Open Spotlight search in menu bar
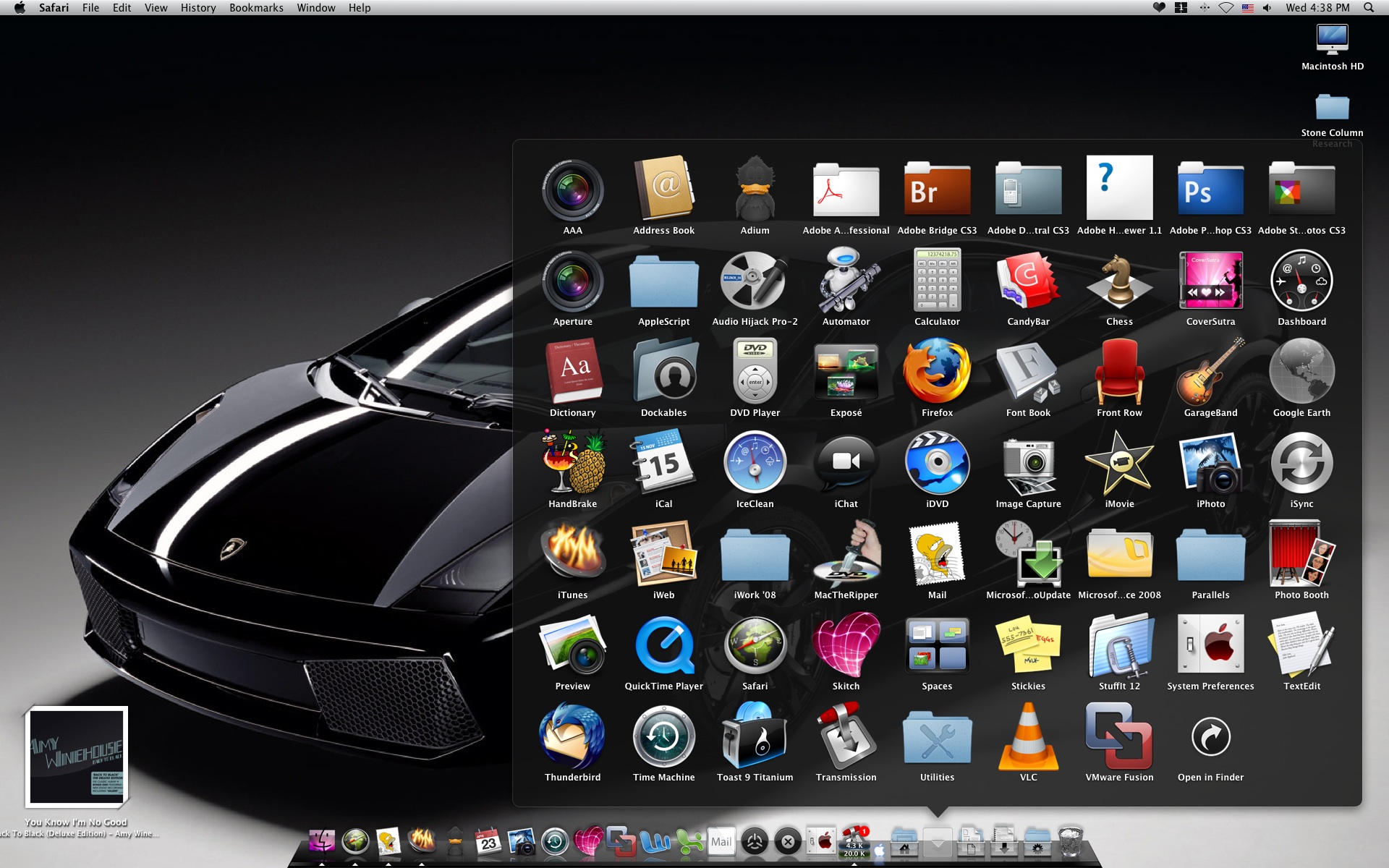The width and height of the screenshot is (1389, 868). [1369, 8]
